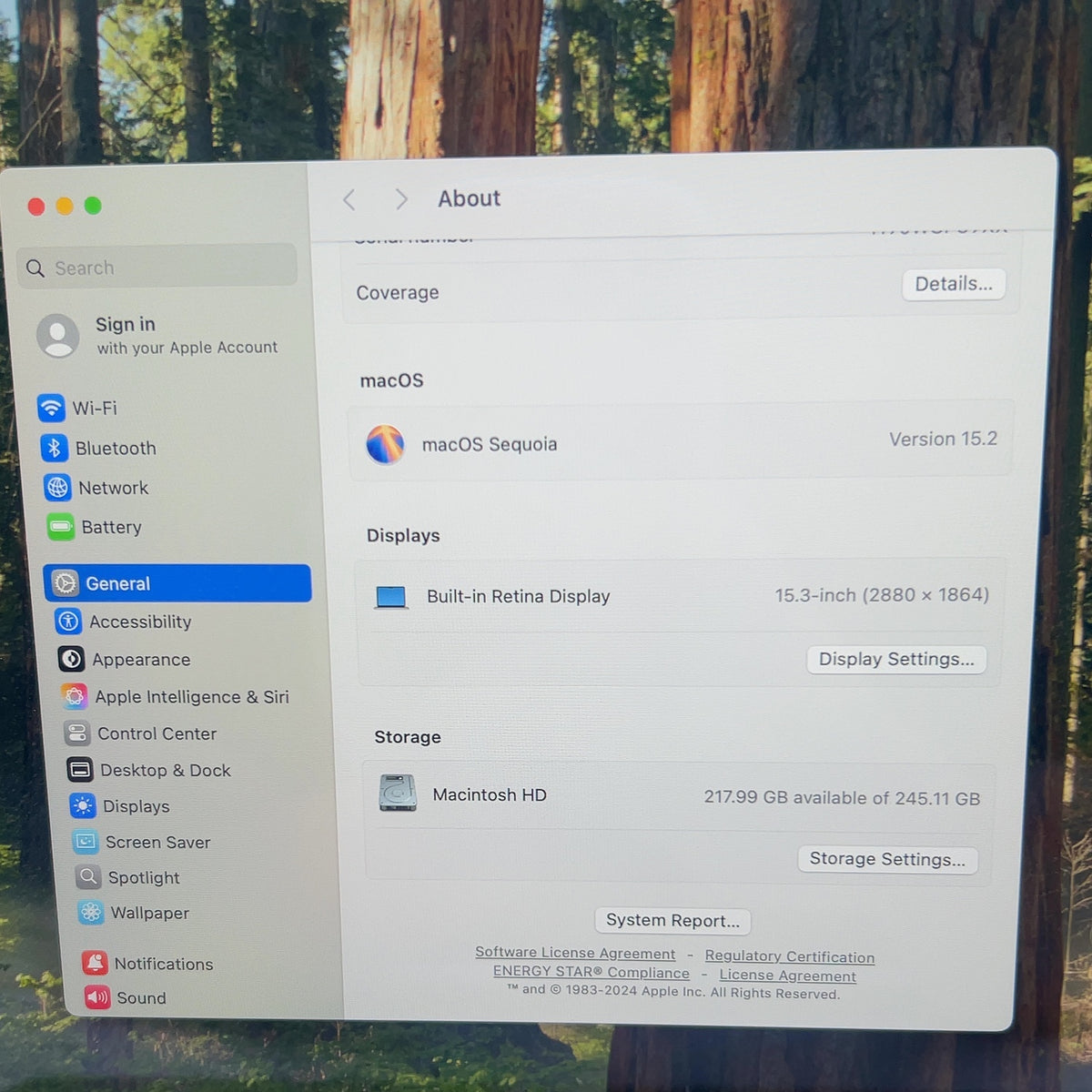This screenshot has width=1092, height=1092.
Task: Open Storage Settings button
Action: pyautogui.click(x=887, y=860)
